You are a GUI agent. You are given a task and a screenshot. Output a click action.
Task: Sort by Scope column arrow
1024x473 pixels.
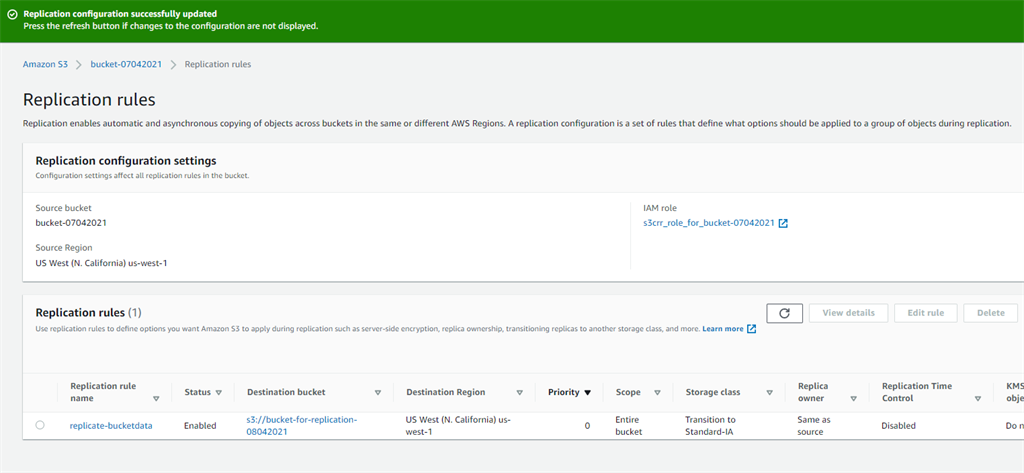coord(657,393)
